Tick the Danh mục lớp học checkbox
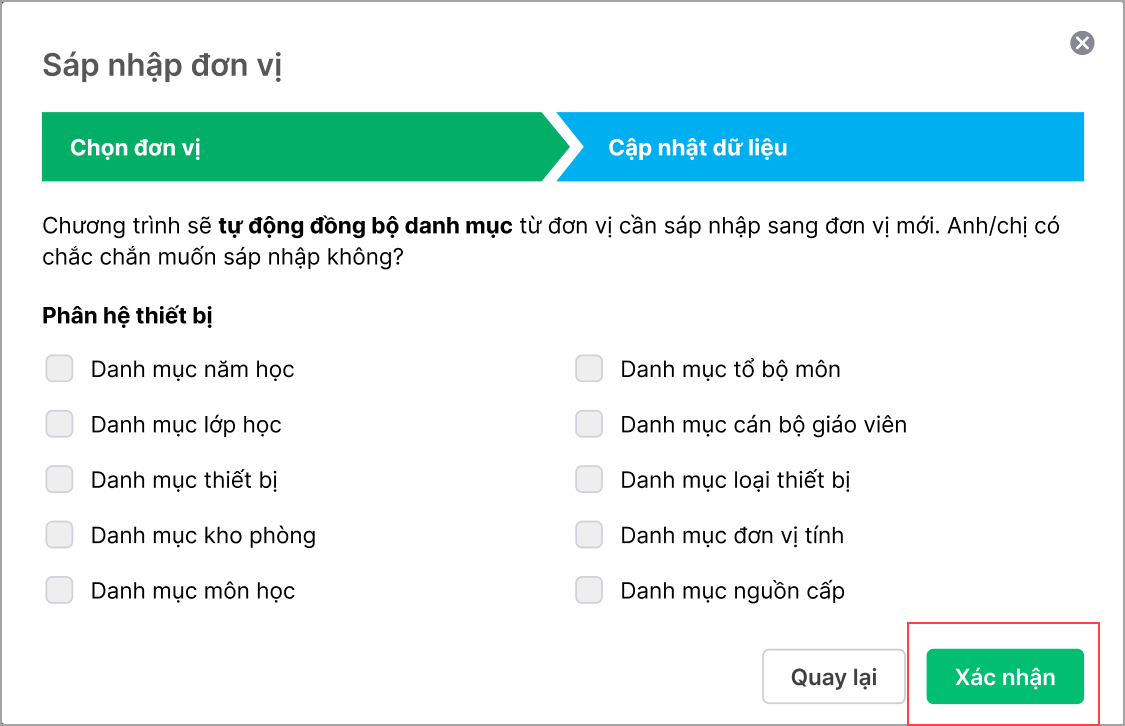The image size is (1125, 726). (60, 424)
